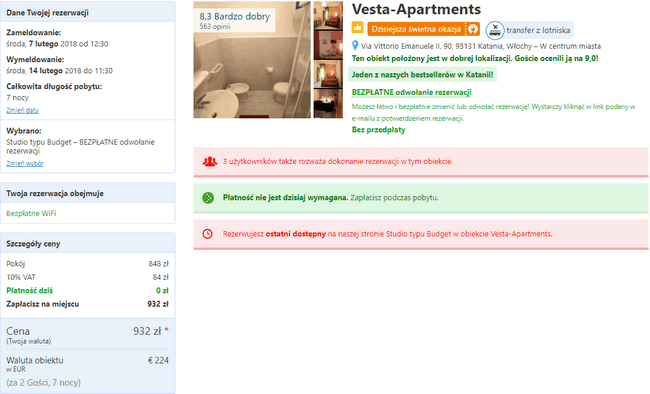Click 'Bezpłatne WiFi' text

coord(31,213)
